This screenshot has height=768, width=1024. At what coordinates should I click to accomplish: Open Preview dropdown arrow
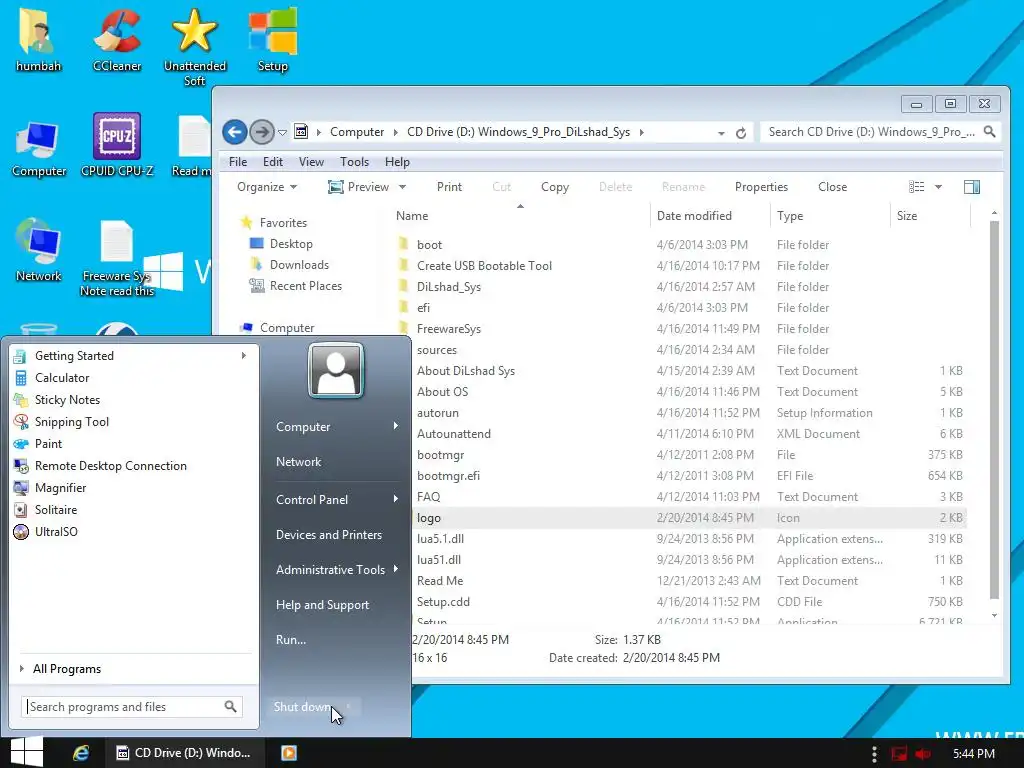tap(402, 187)
